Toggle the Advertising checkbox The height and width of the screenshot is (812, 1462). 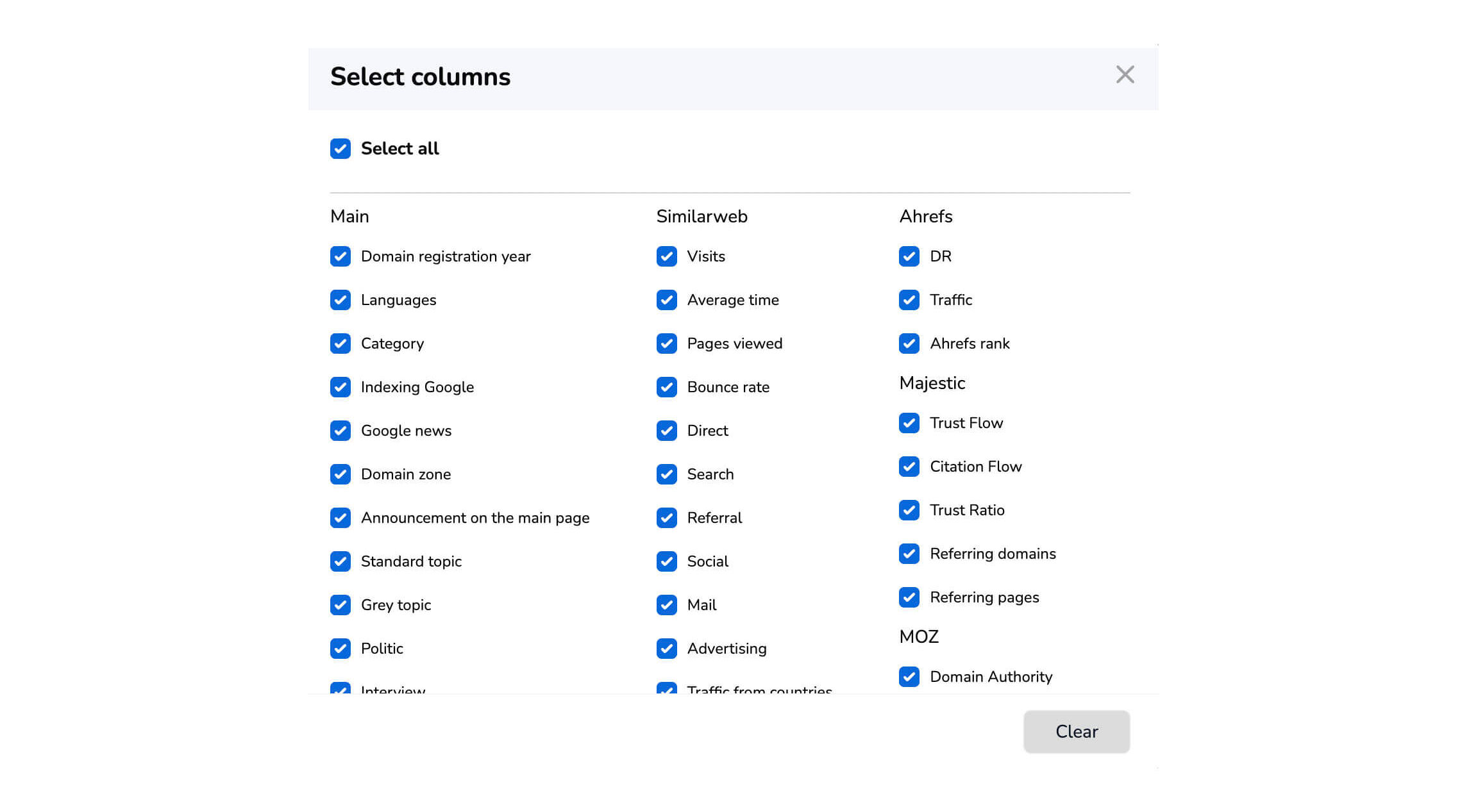click(x=667, y=649)
